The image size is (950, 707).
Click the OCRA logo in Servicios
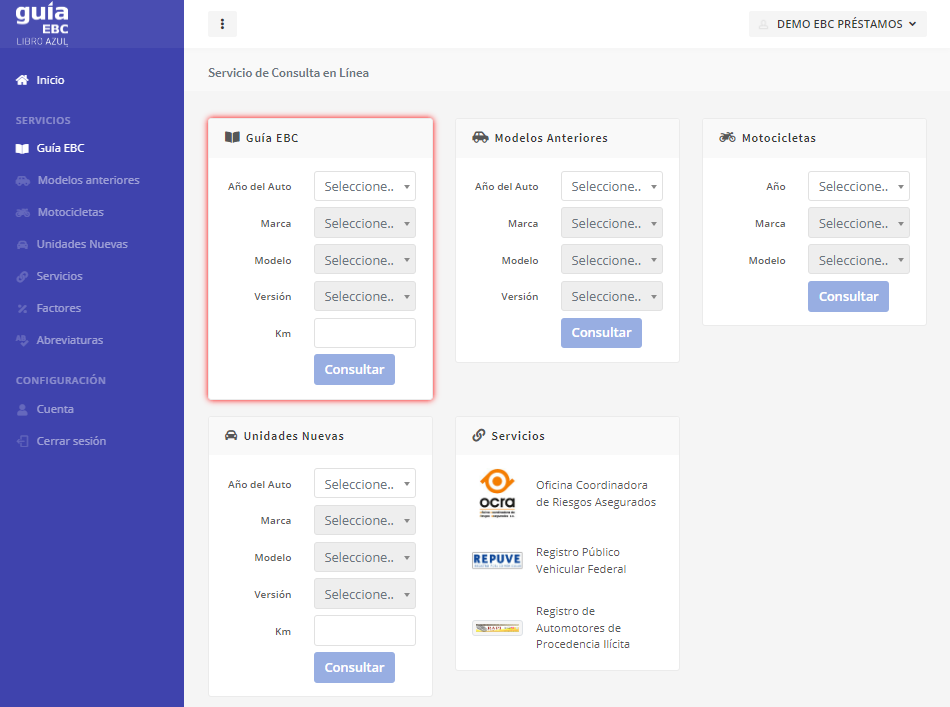497,494
